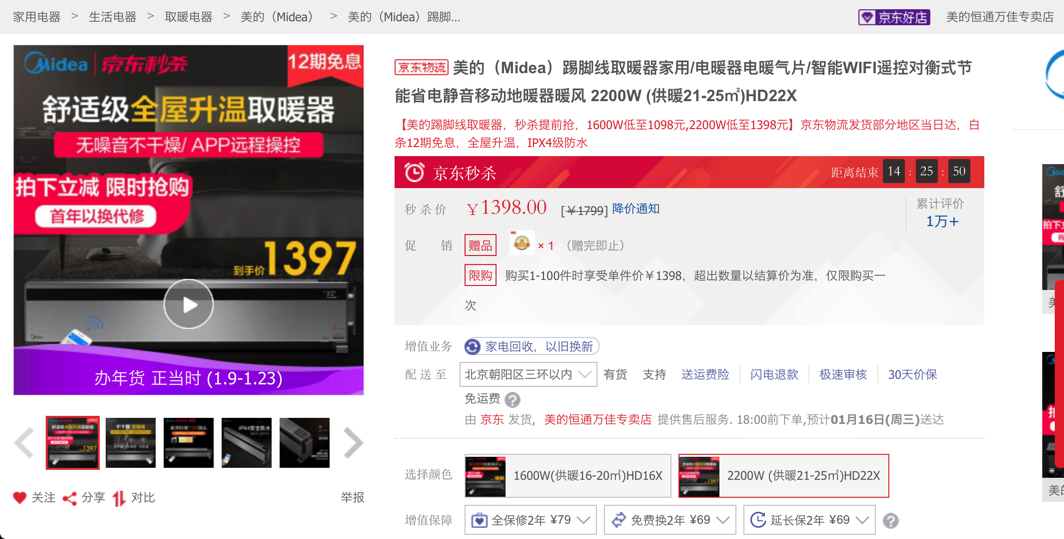Expand 全保修2年 ¥79 warranty dropdown
The image size is (1064, 539).
tap(531, 520)
